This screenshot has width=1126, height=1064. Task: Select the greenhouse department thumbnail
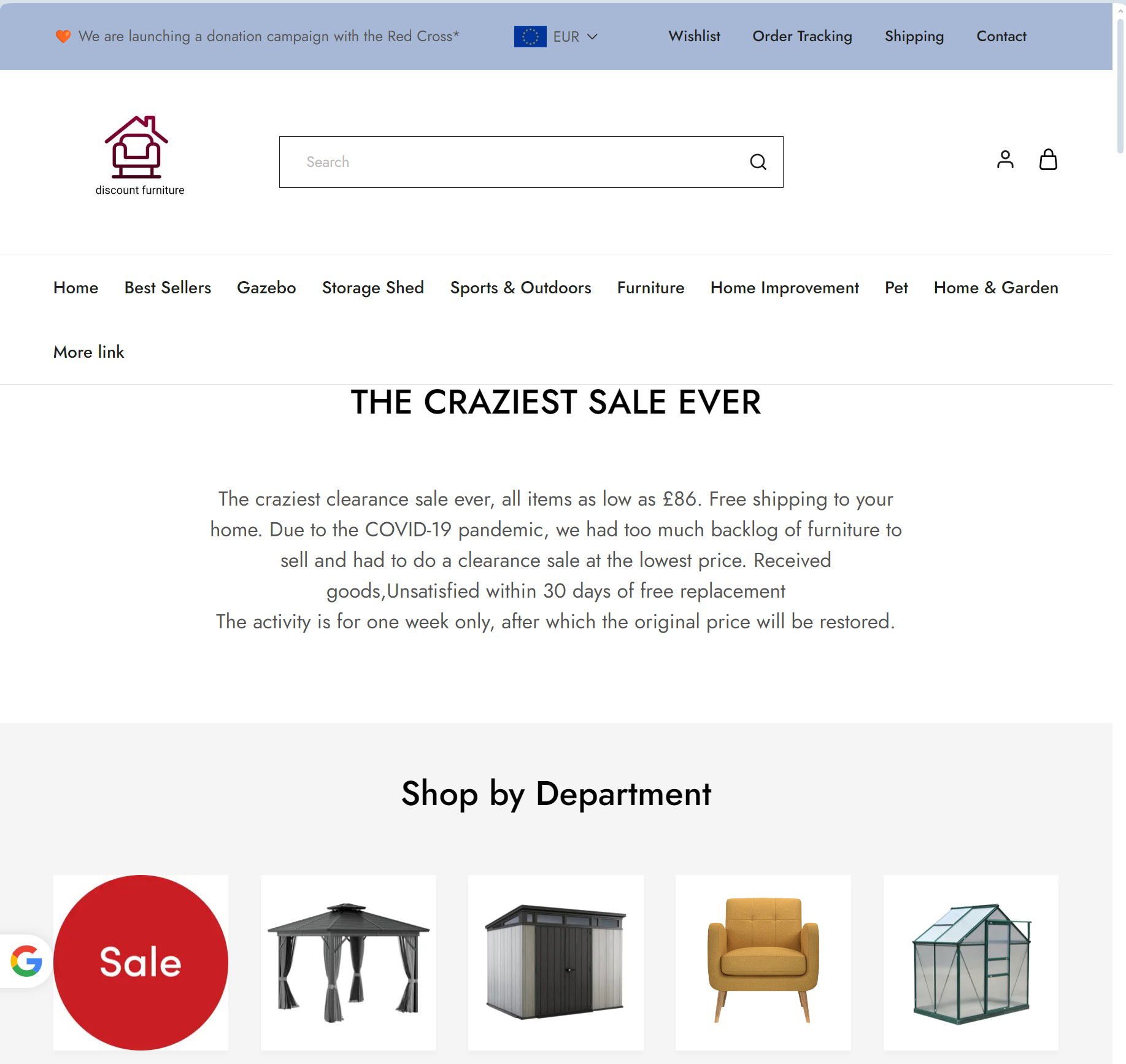pos(971,962)
